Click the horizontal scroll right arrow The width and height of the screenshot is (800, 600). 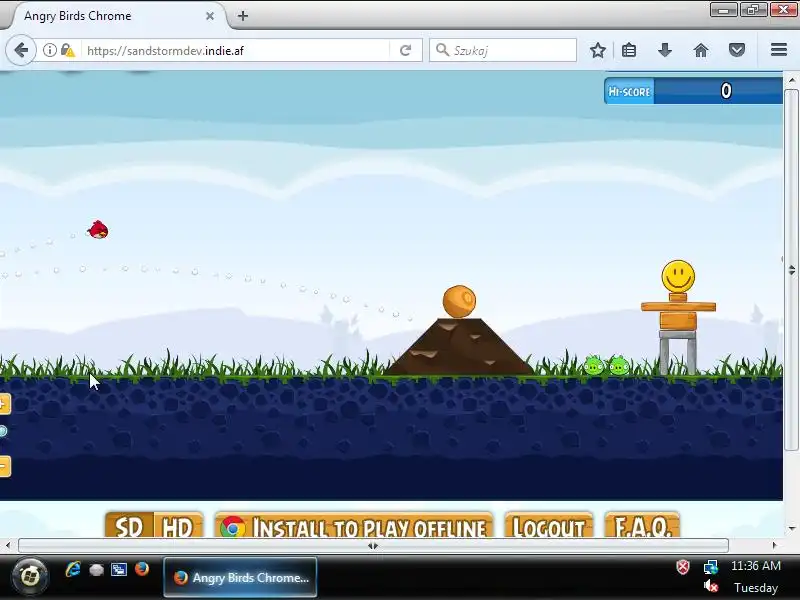coord(775,545)
